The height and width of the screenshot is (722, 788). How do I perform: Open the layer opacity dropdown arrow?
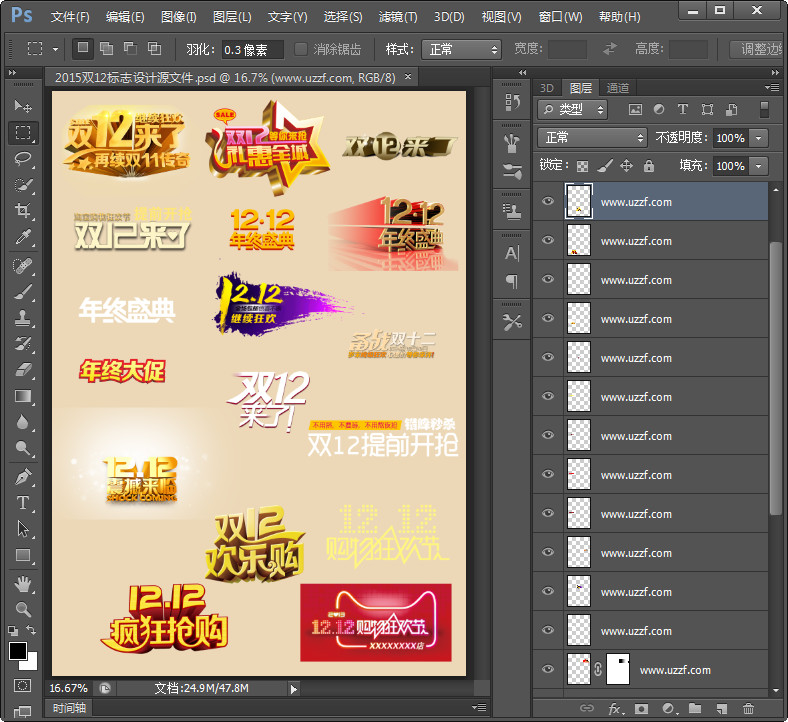pos(758,137)
